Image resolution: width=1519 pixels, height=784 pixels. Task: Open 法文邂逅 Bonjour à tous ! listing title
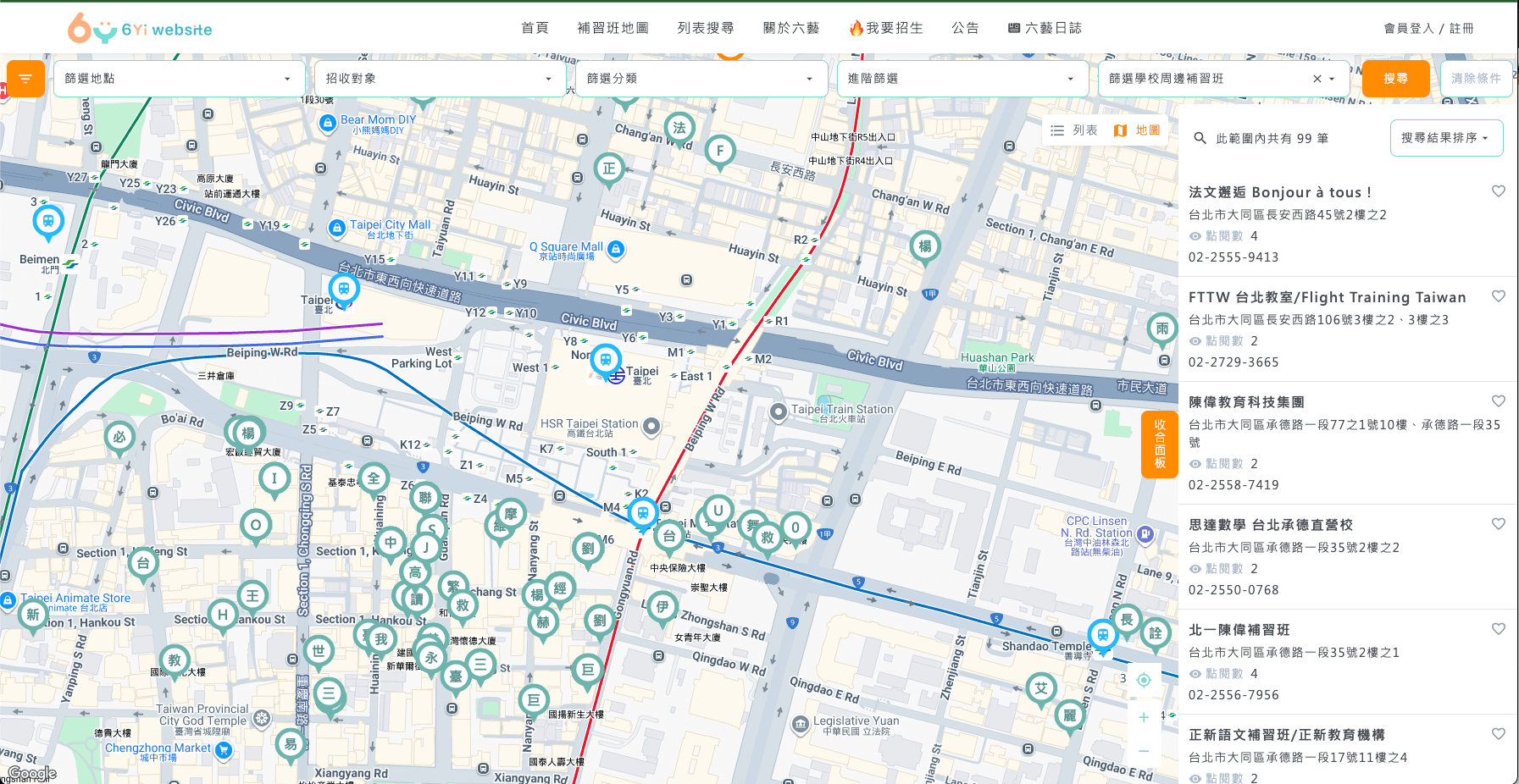click(1279, 192)
